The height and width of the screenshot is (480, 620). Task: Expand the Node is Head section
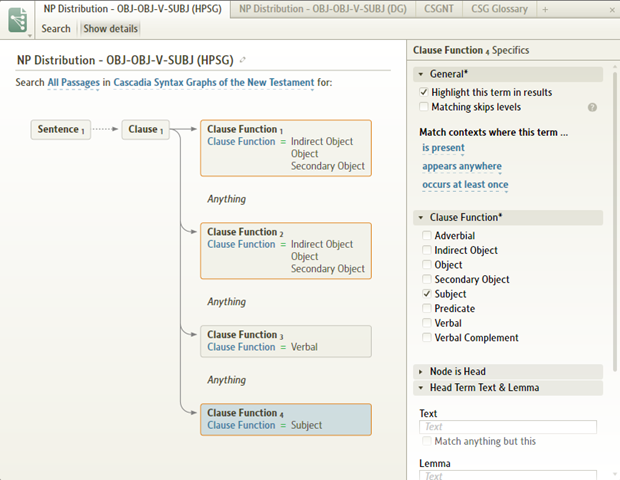[422, 372]
